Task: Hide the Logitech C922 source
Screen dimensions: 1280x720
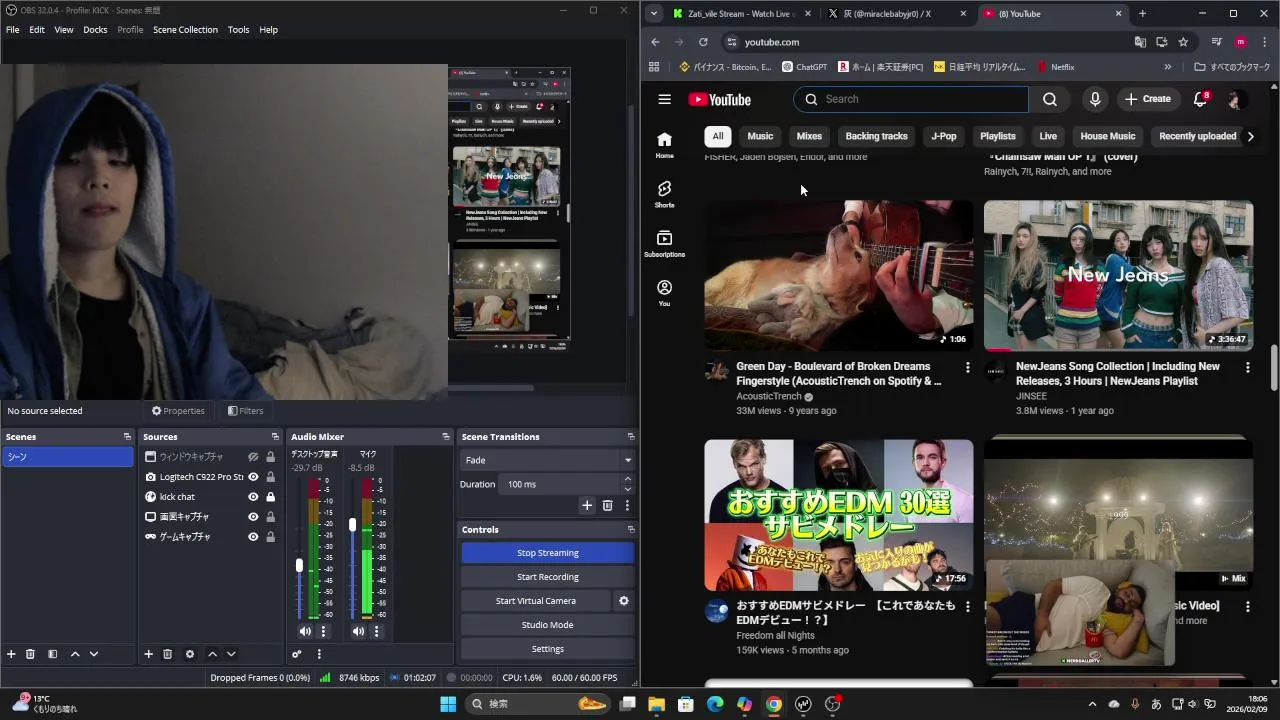Action: [x=253, y=477]
